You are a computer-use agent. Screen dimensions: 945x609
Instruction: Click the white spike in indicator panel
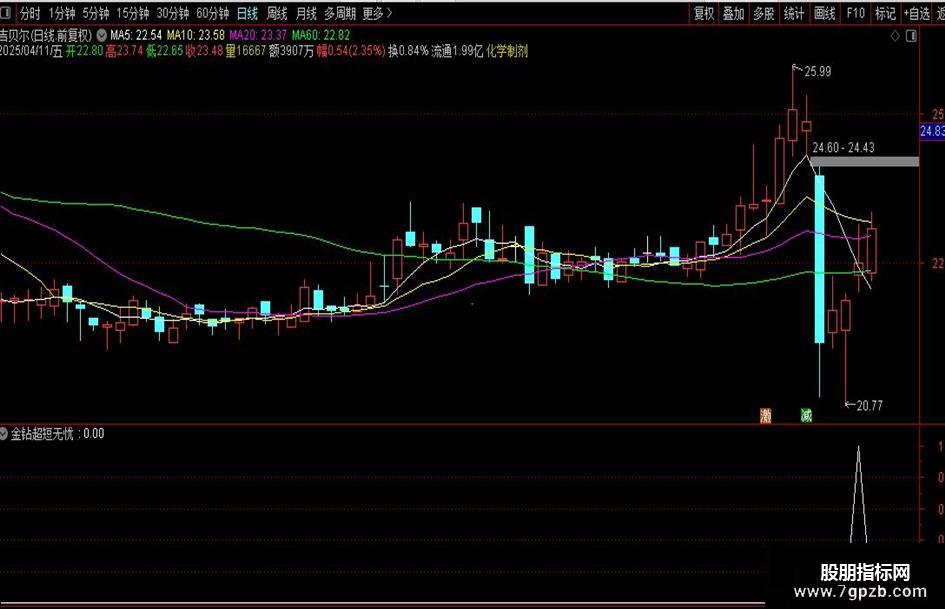(858, 494)
